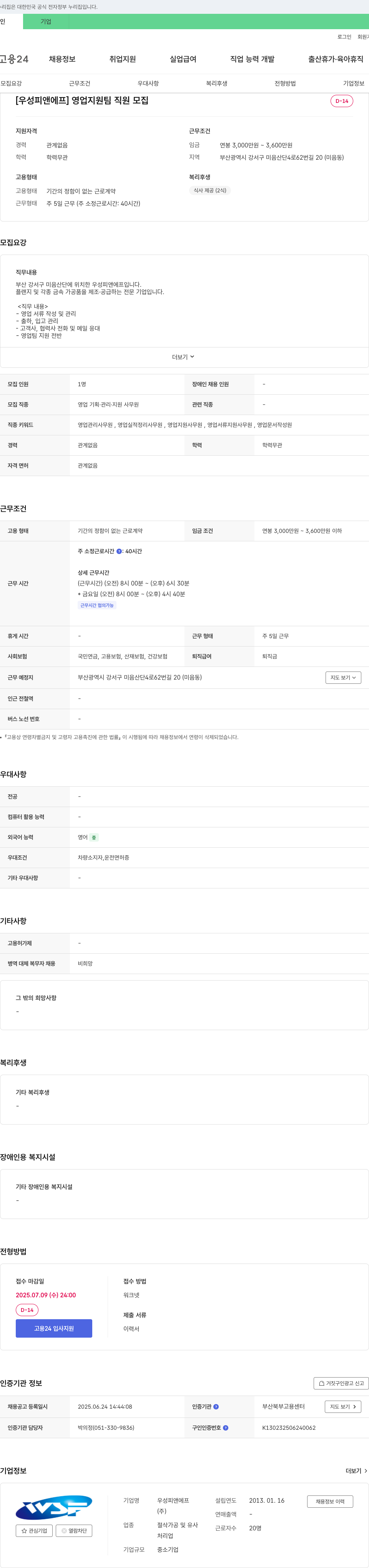Toggle 열람차단 for this company

tap(74, 1530)
